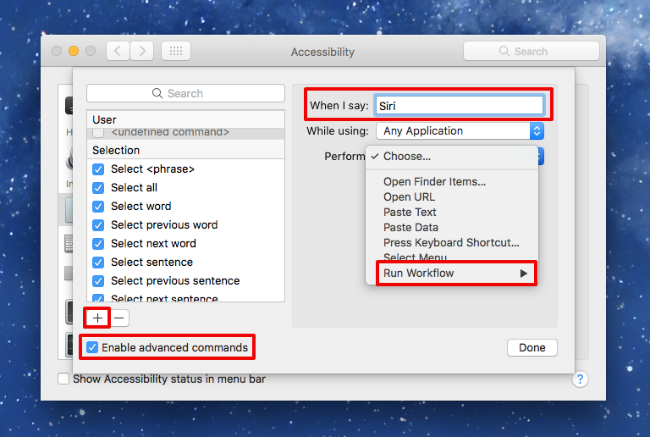Select Press Keyboard Shortcut... option

[x=451, y=243]
